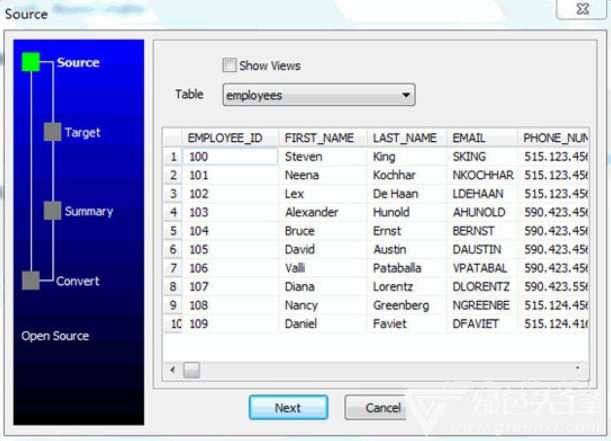
Task: Select the Target step label
Action: pyautogui.click(x=83, y=132)
